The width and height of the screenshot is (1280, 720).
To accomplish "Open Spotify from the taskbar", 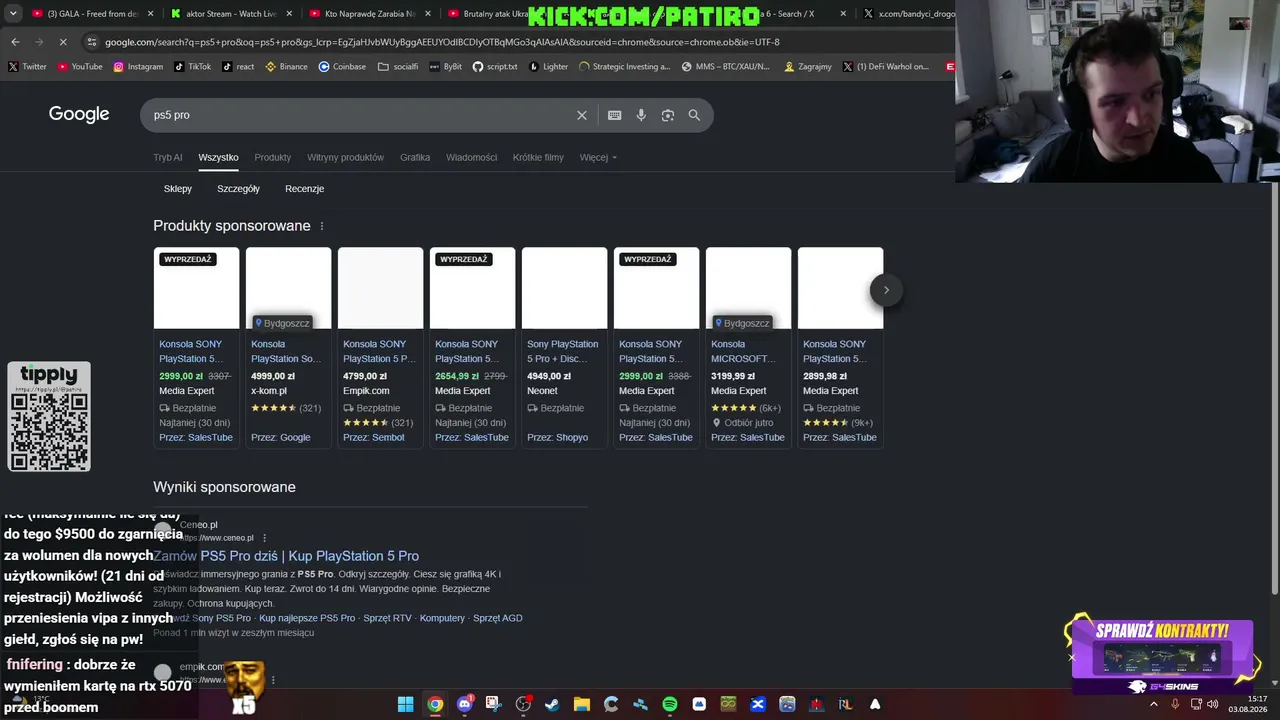I will [670, 704].
